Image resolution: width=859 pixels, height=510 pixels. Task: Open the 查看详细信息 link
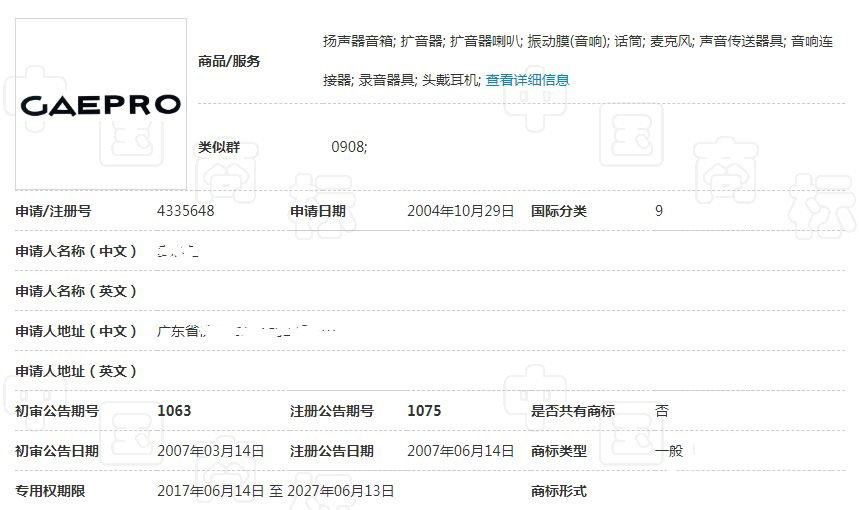[x=527, y=80]
